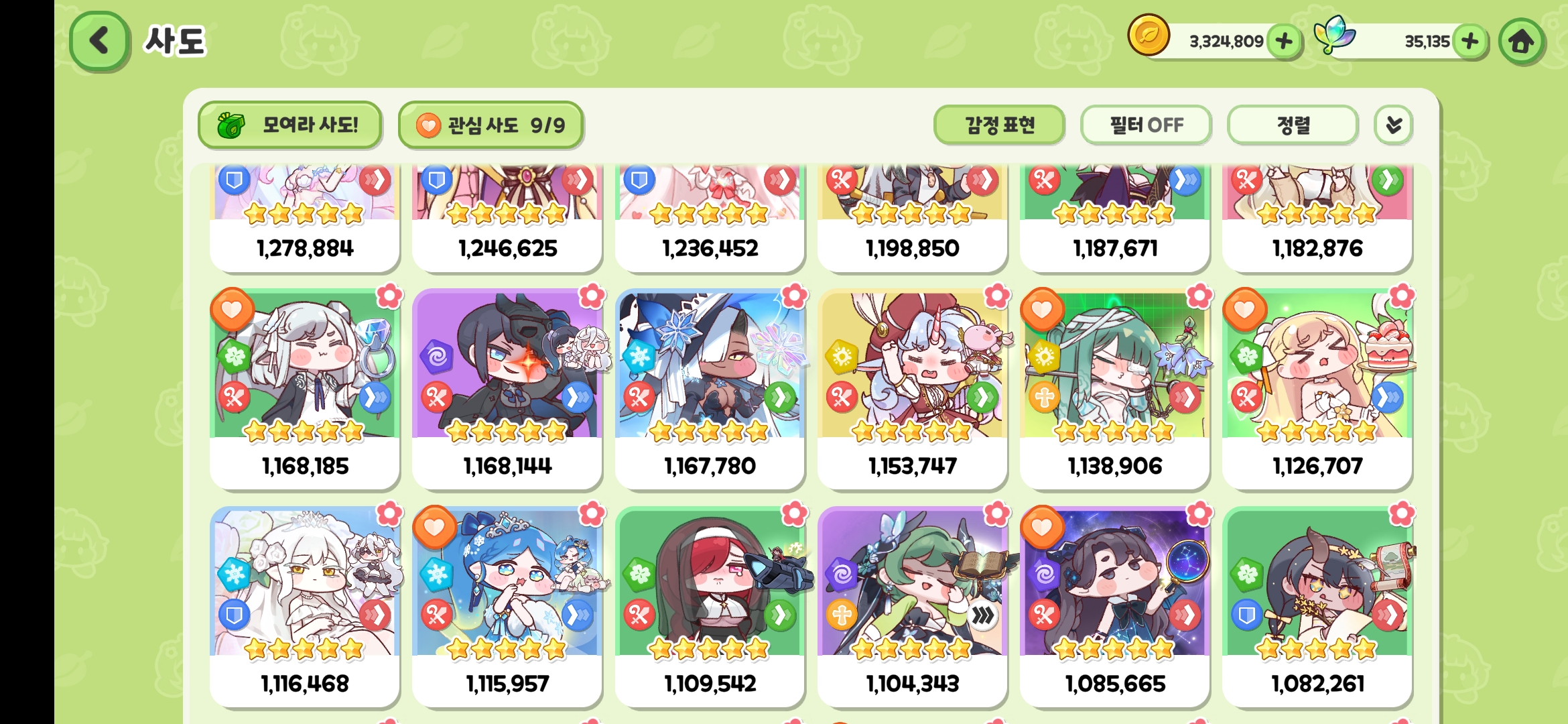This screenshot has width=1568, height=724.
Task: Click the scissors role icon on the 1,153,747 card
Action: 842,398
